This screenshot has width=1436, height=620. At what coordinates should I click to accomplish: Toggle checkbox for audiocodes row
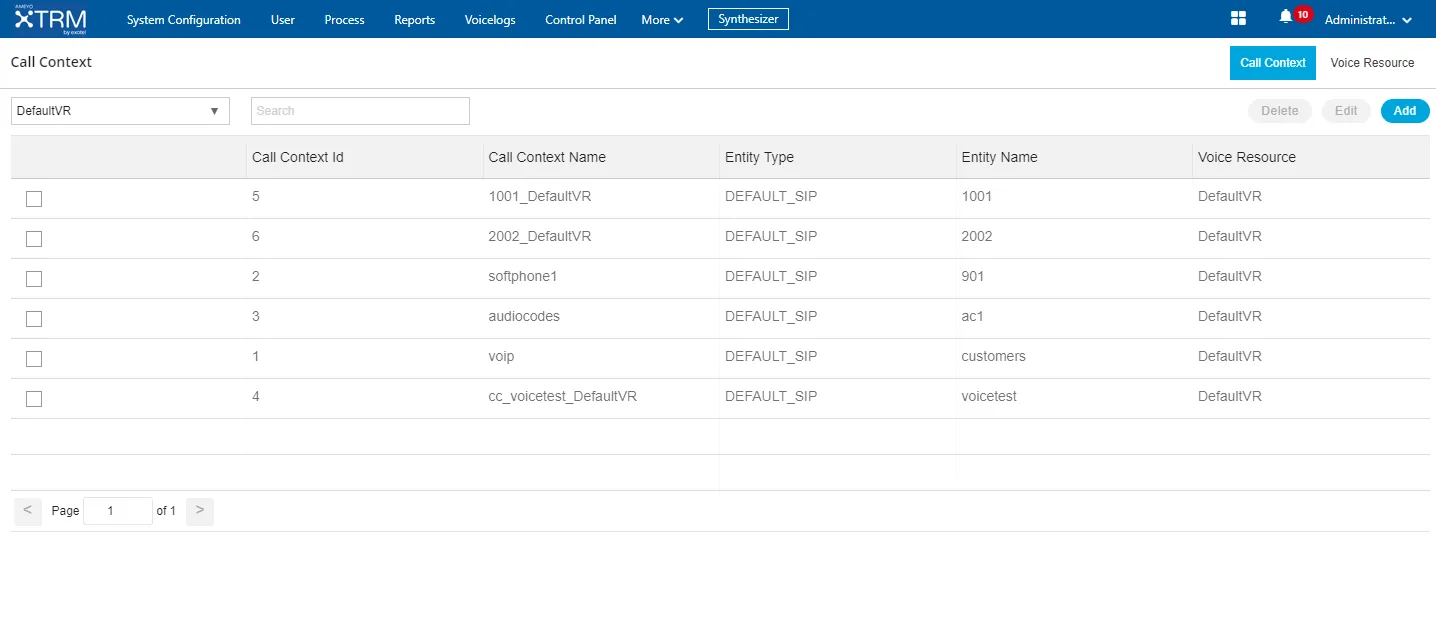click(34, 319)
